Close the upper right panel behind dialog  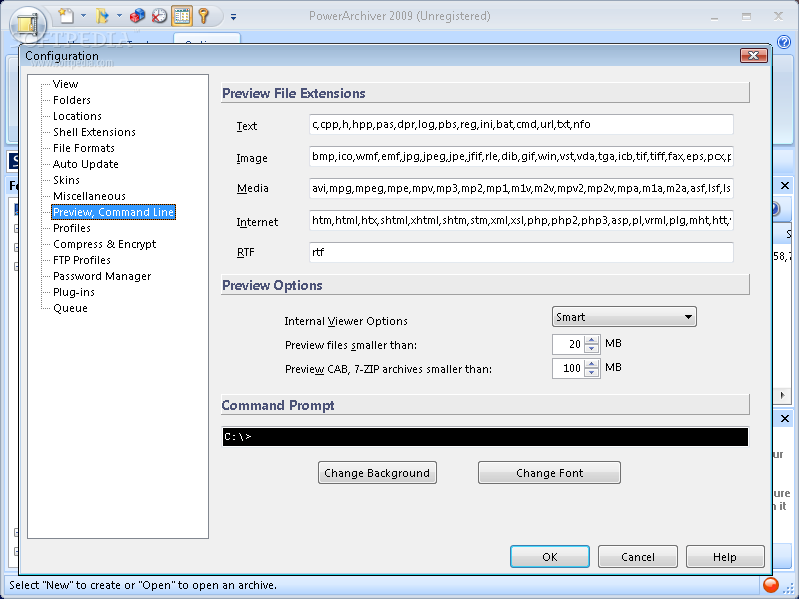(785, 186)
